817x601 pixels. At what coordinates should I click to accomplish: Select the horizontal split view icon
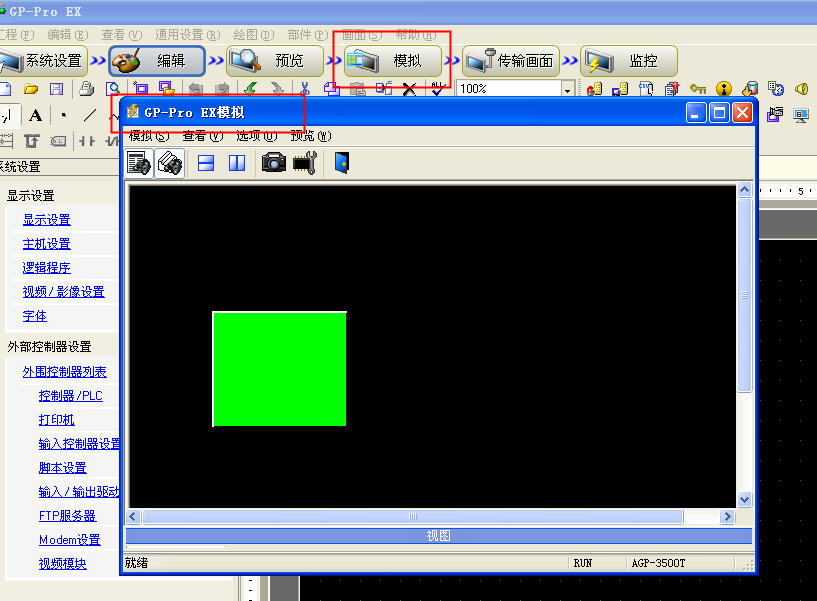pyautogui.click(x=206, y=163)
